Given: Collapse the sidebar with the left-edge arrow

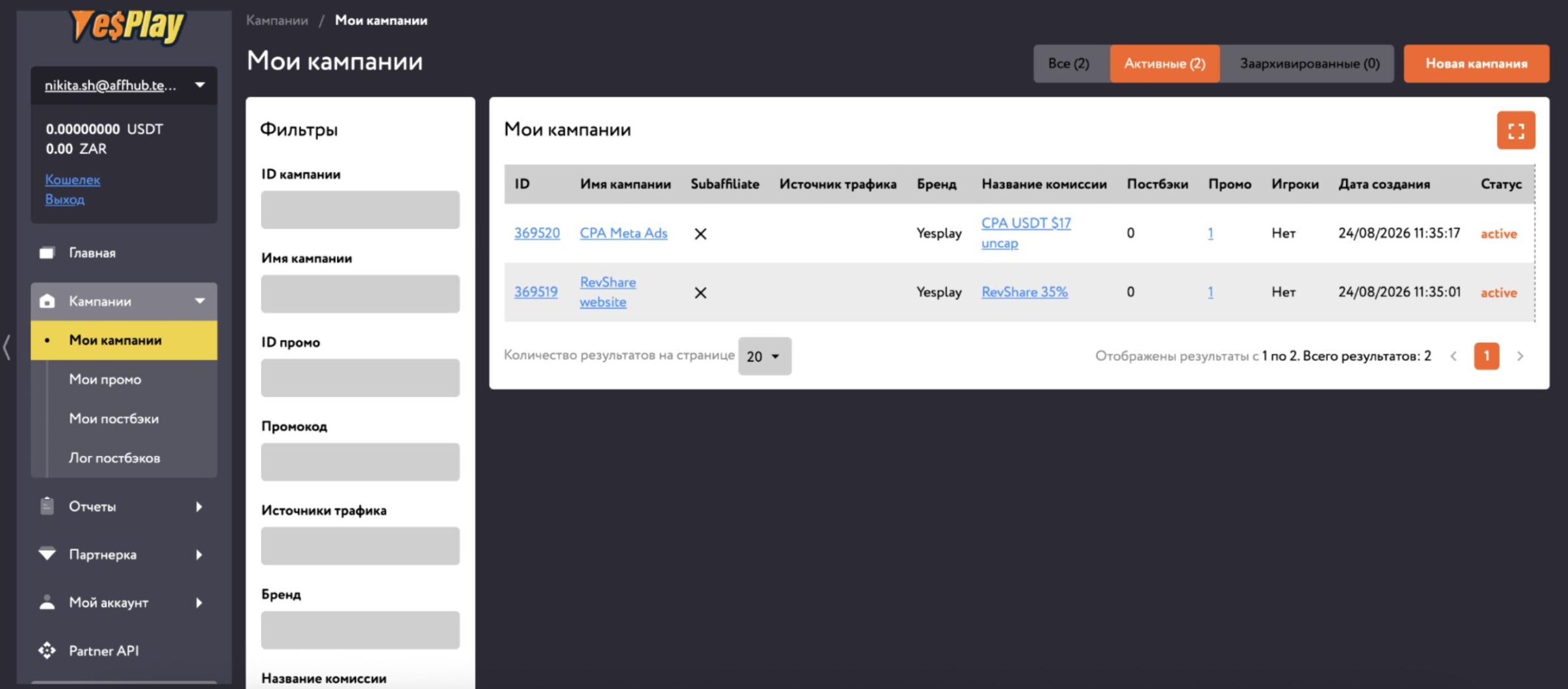Looking at the screenshot, I should [x=7, y=347].
